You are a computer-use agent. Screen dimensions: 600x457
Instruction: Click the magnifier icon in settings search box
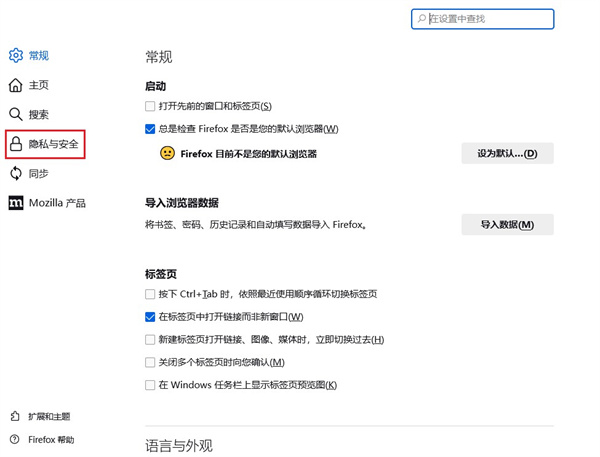pos(422,18)
